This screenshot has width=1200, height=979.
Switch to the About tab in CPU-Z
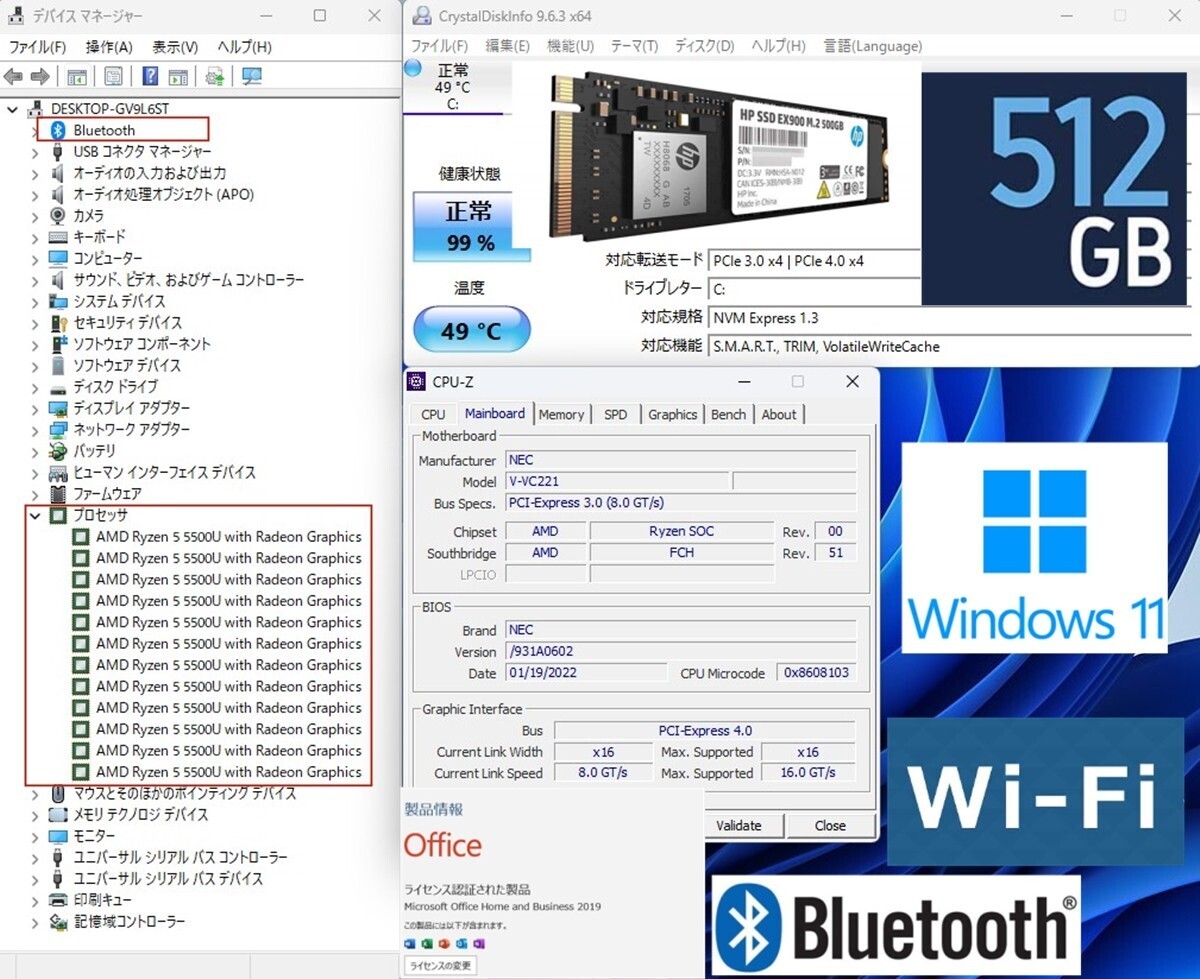[x=779, y=414]
